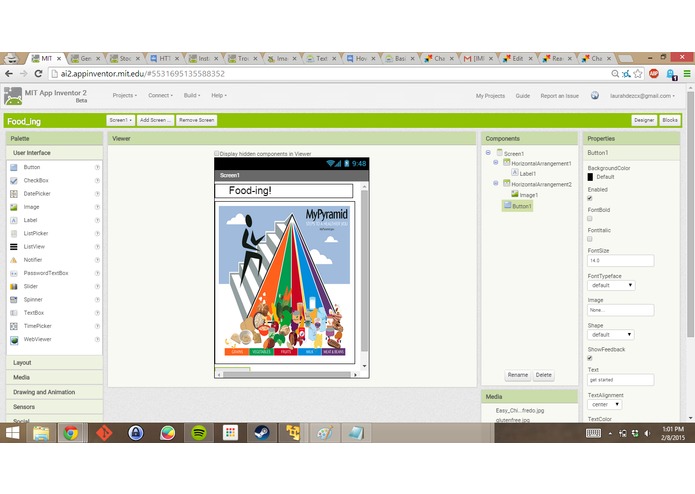Select the Slider palette icon
Image resolution: width=695 pixels, height=494 pixels.
pyautogui.click(x=14, y=287)
